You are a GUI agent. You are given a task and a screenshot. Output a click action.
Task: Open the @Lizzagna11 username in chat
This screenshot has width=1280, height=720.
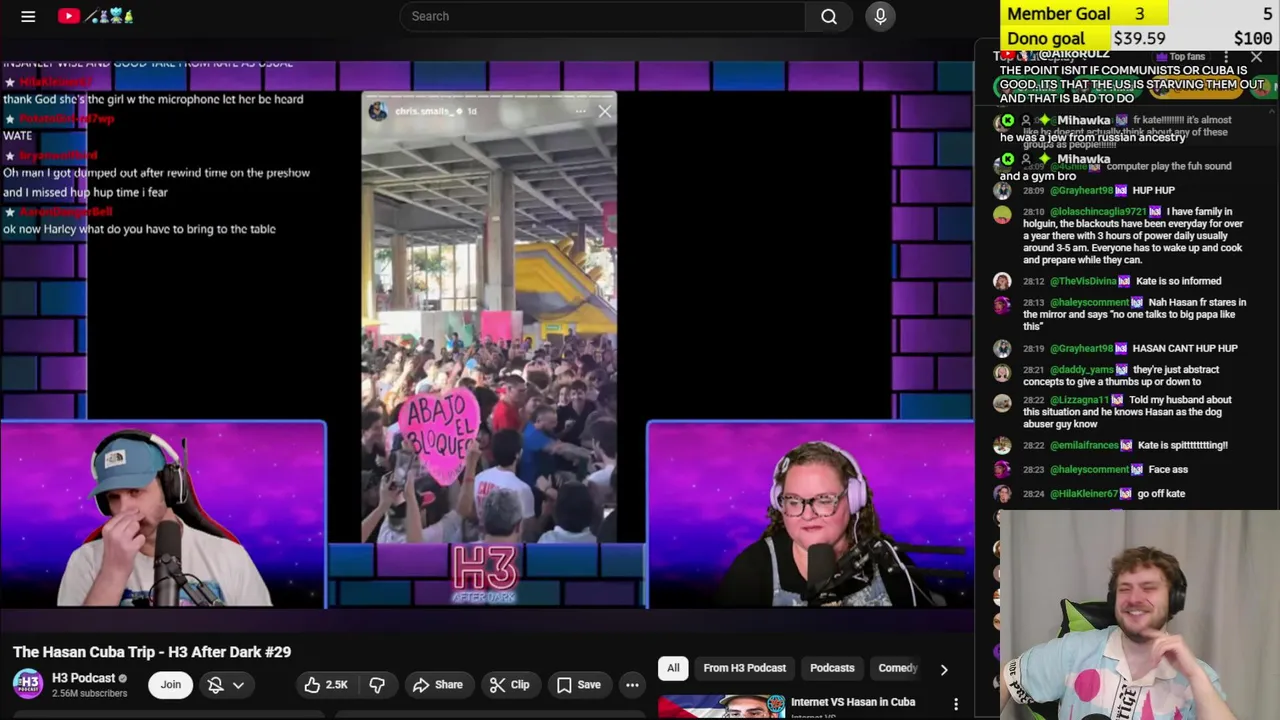point(1079,400)
